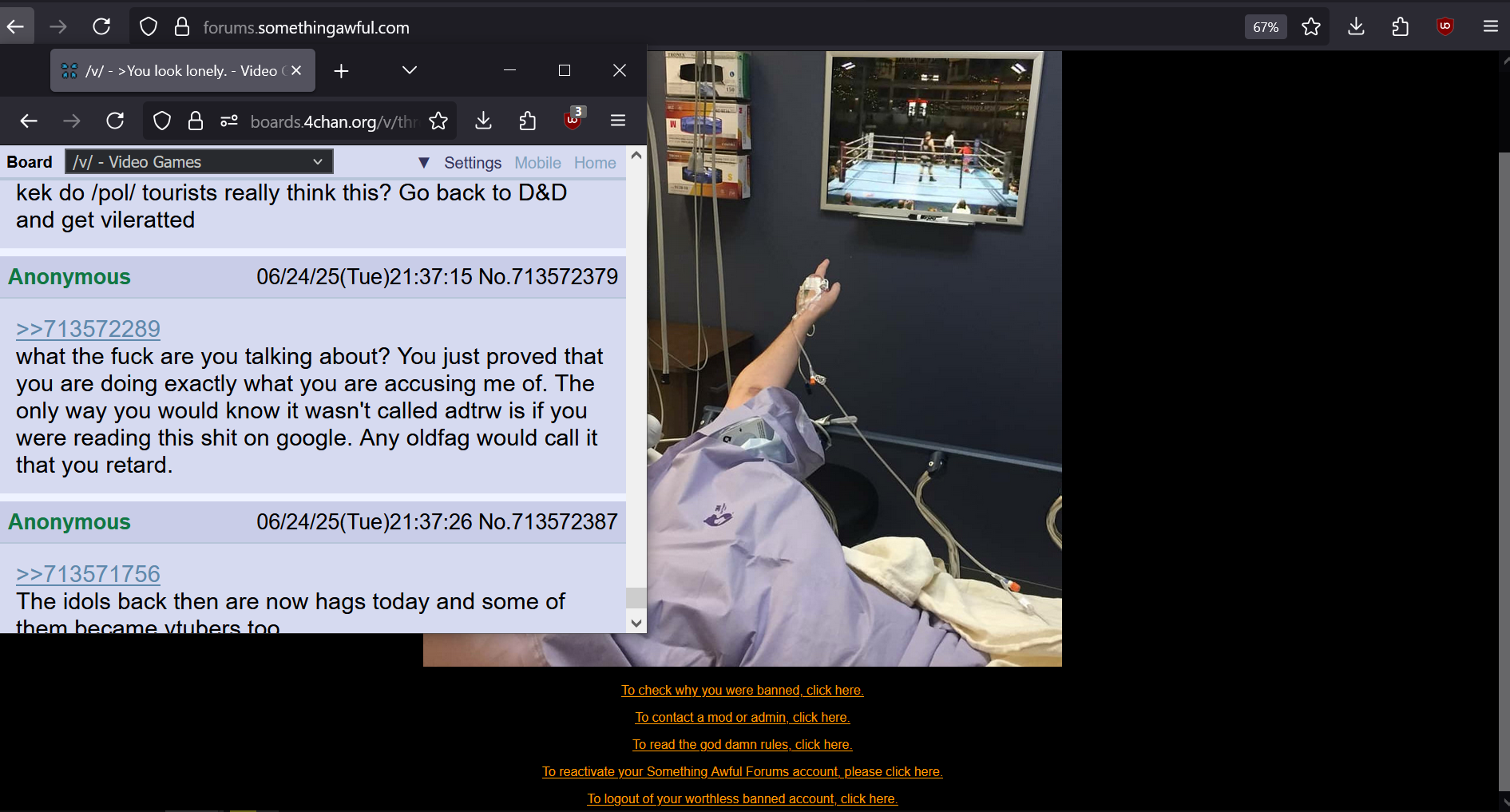
Task: Click the 4chan page scrollbar thumb
Action: tap(636, 597)
